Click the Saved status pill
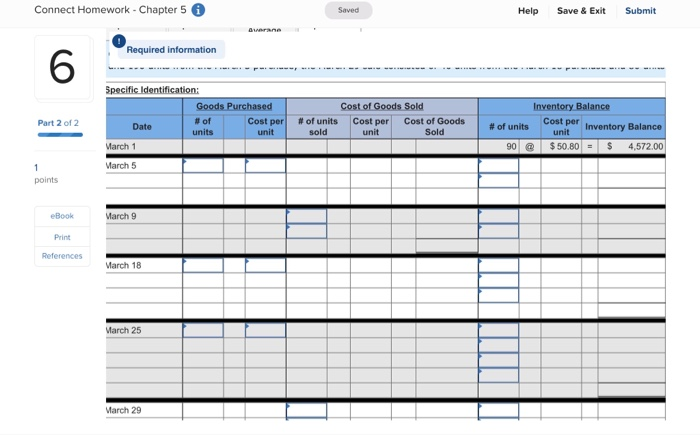700x435 pixels. 348,10
